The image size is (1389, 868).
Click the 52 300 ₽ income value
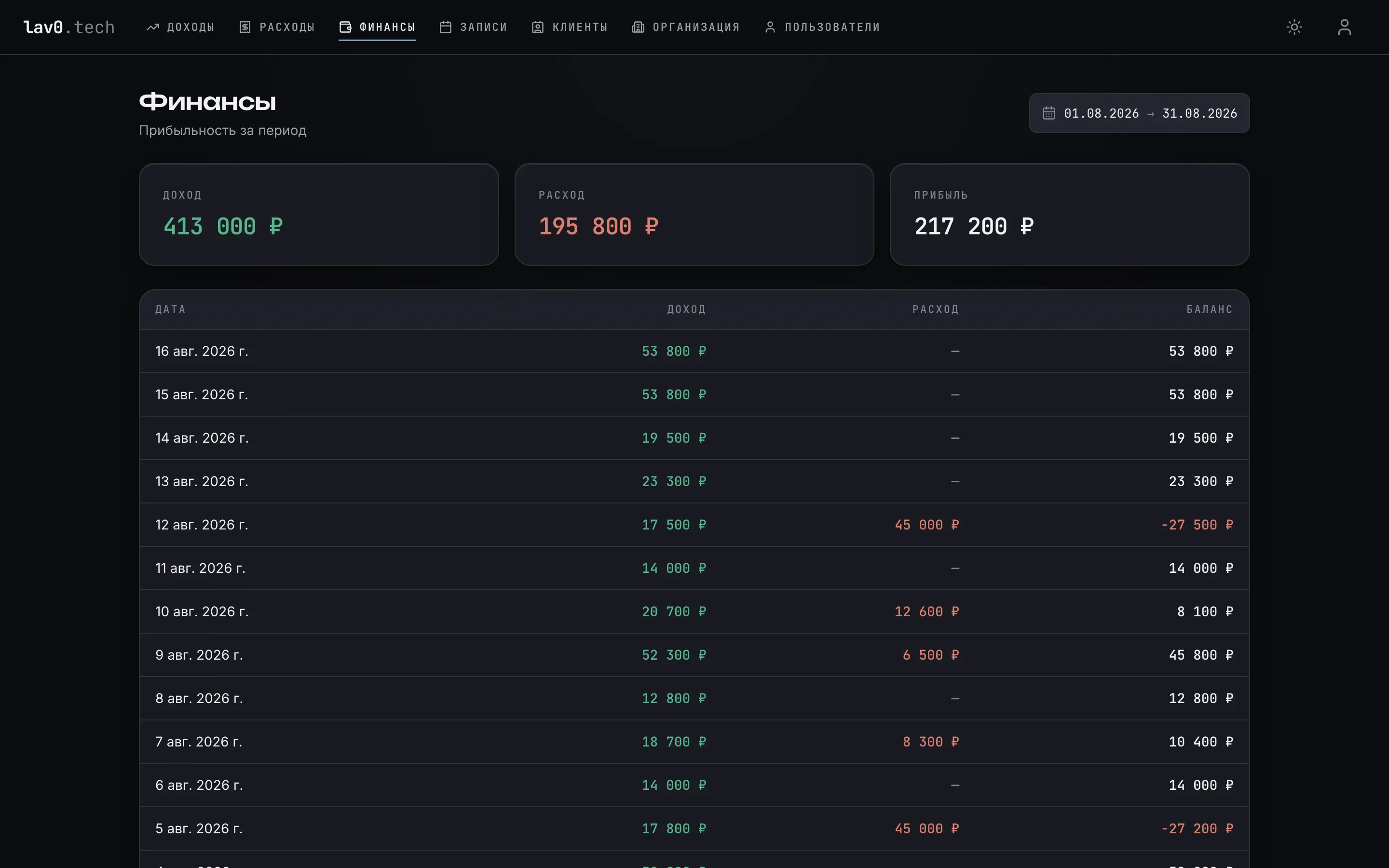674,655
